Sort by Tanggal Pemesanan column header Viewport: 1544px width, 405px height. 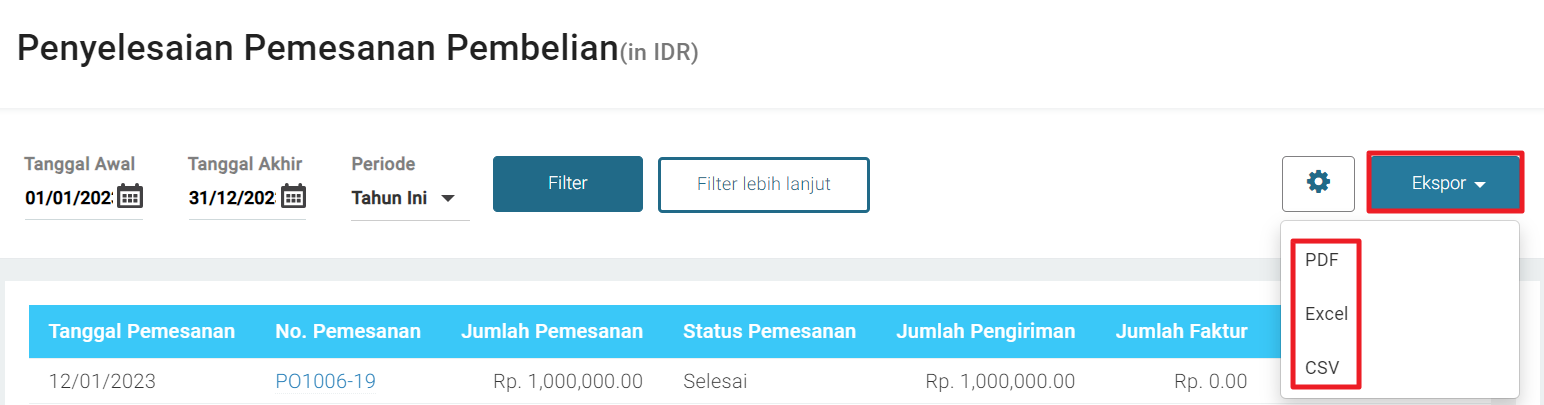click(142, 331)
